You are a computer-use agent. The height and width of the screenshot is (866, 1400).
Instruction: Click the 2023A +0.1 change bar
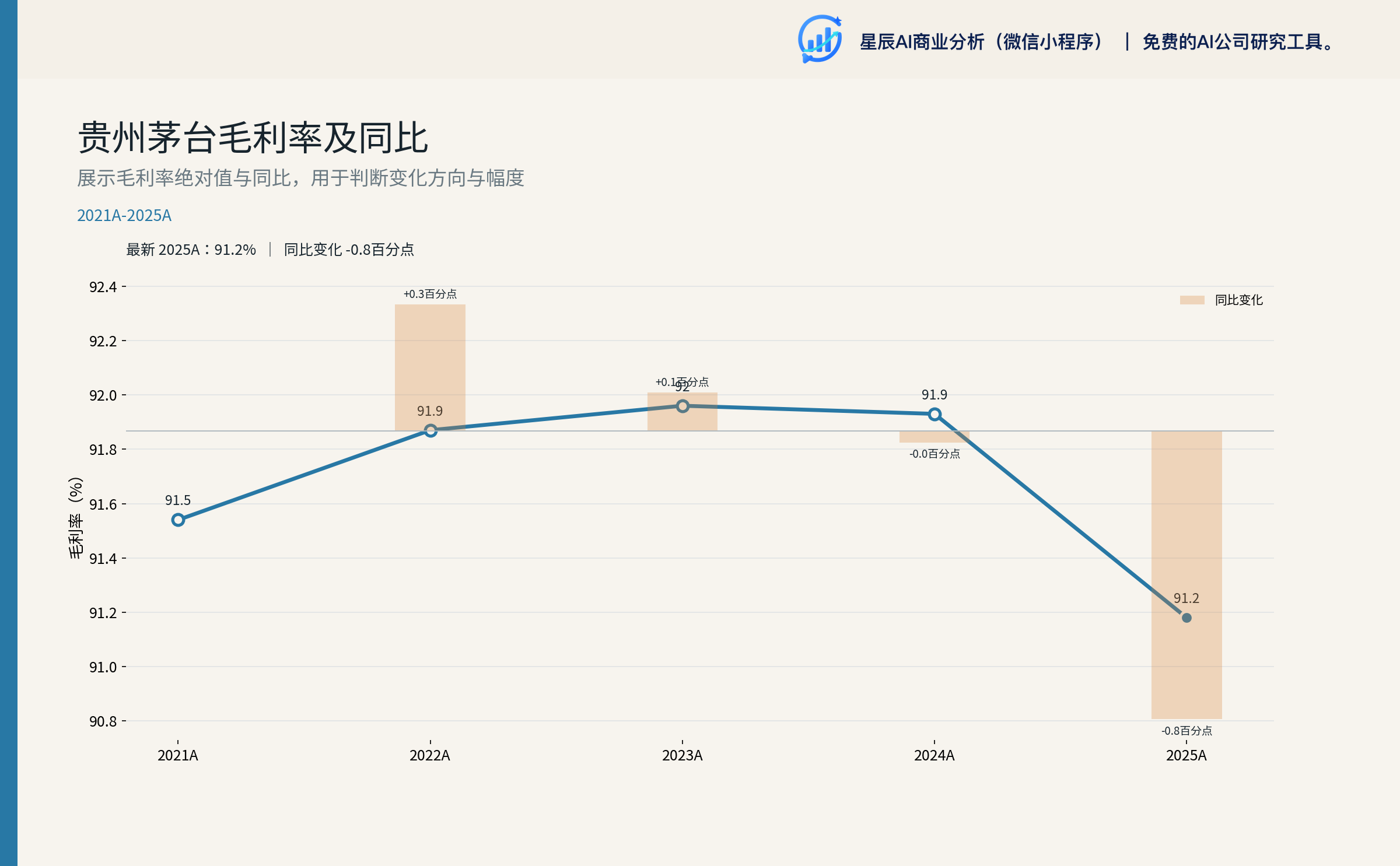(682, 412)
